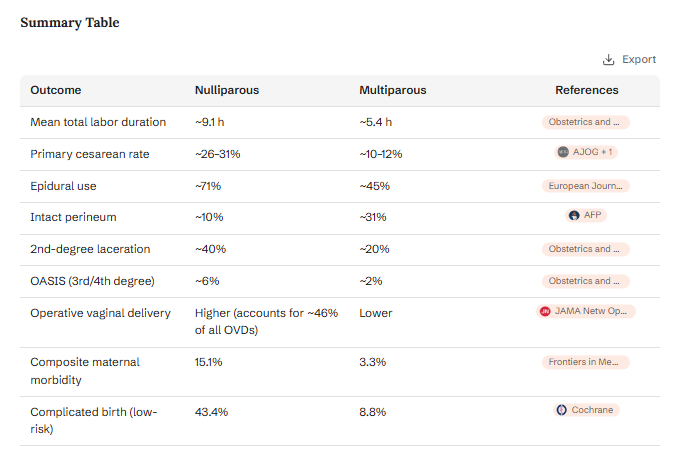
Task: Export the summary table
Action: click(629, 59)
